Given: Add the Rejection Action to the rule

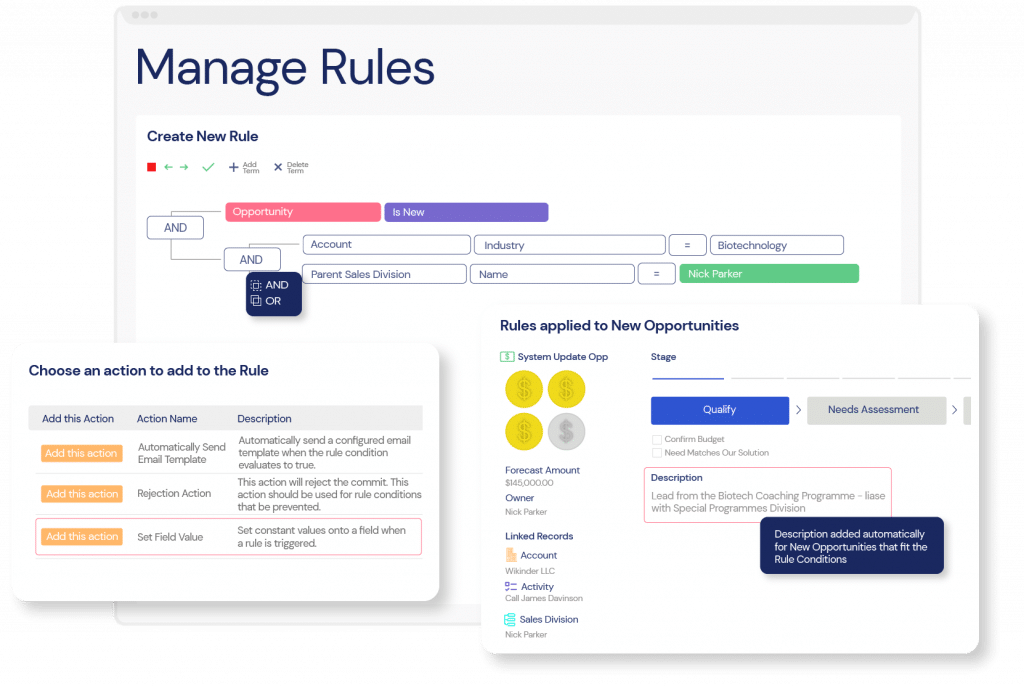Looking at the screenshot, I should [82, 493].
